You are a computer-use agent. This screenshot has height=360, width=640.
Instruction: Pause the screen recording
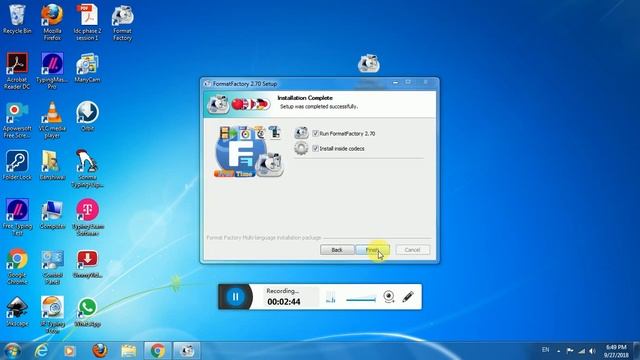235,297
